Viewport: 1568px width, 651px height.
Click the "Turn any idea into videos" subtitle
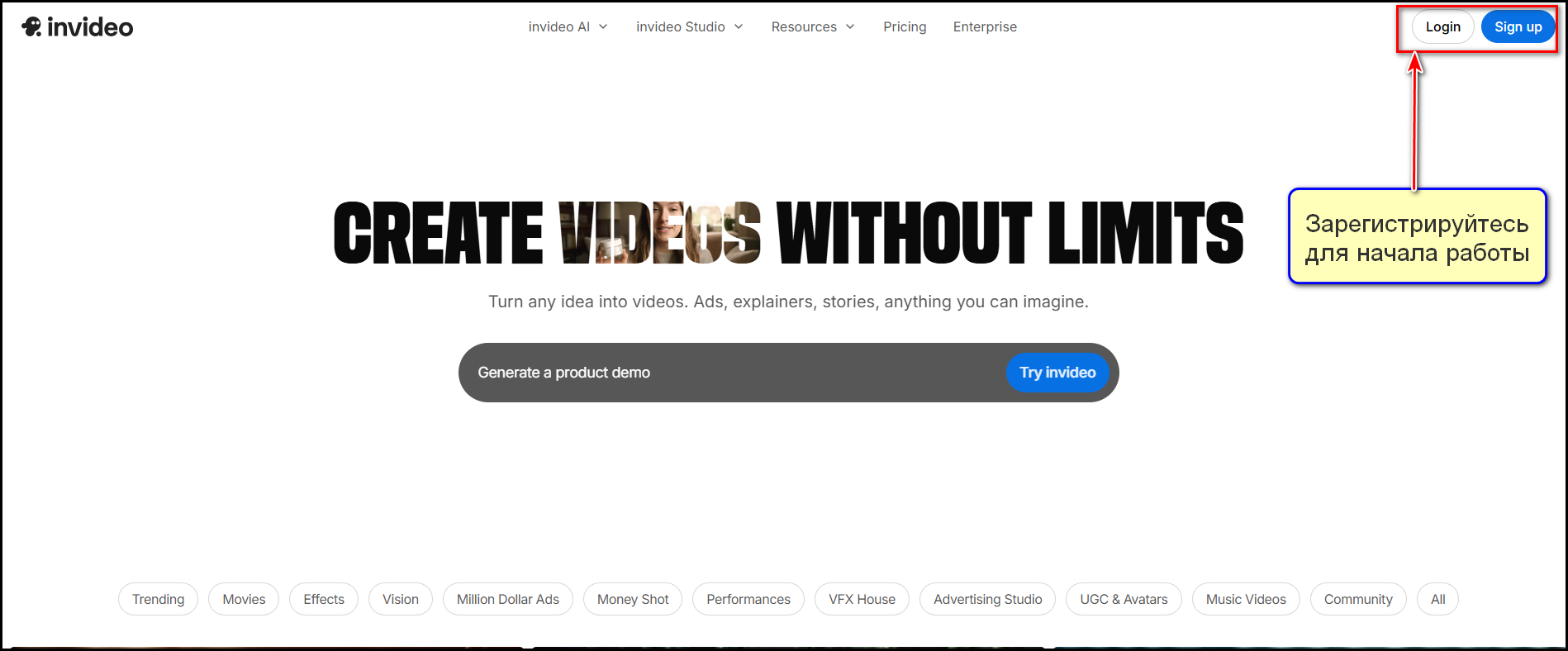[788, 302]
